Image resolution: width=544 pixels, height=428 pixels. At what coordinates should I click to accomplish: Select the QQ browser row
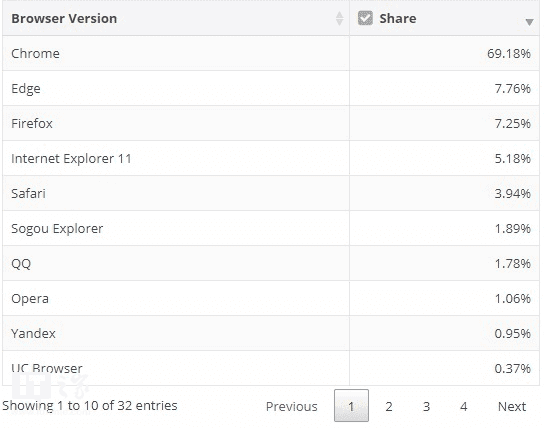click(x=271, y=263)
